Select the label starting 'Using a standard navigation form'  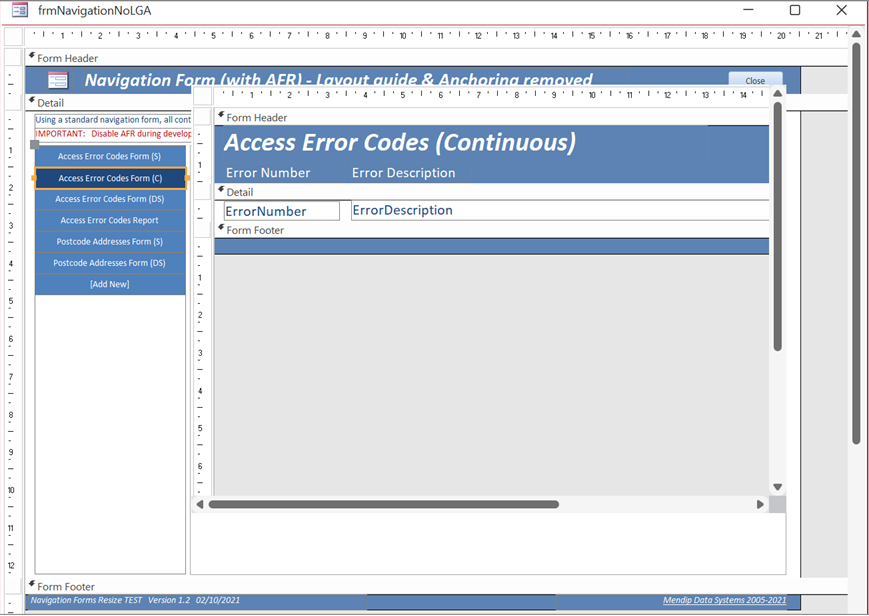113,120
